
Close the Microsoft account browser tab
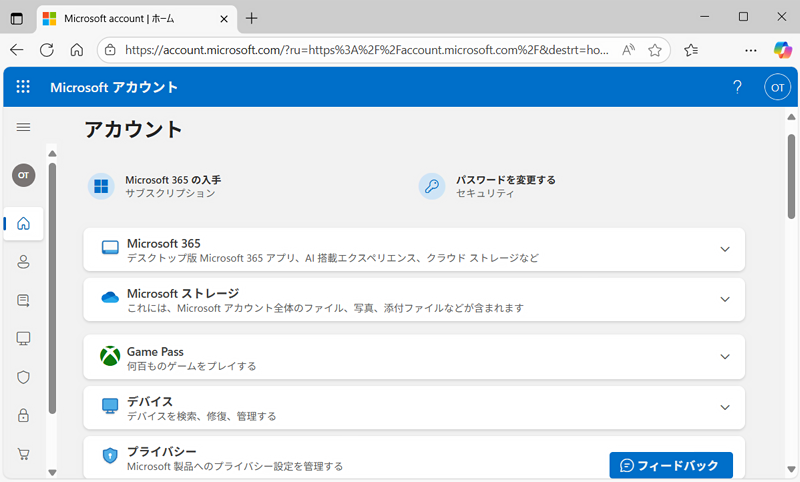point(223,19)
